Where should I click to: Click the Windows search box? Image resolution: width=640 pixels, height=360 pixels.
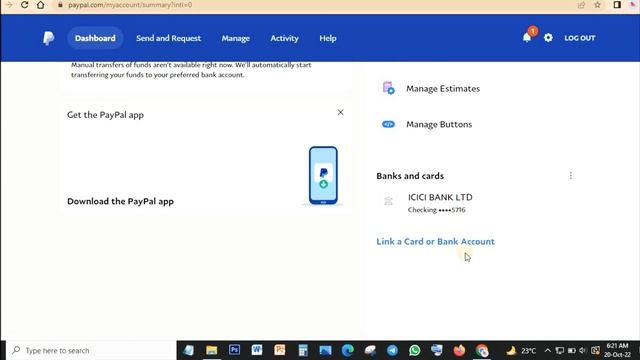click(91, 350)
